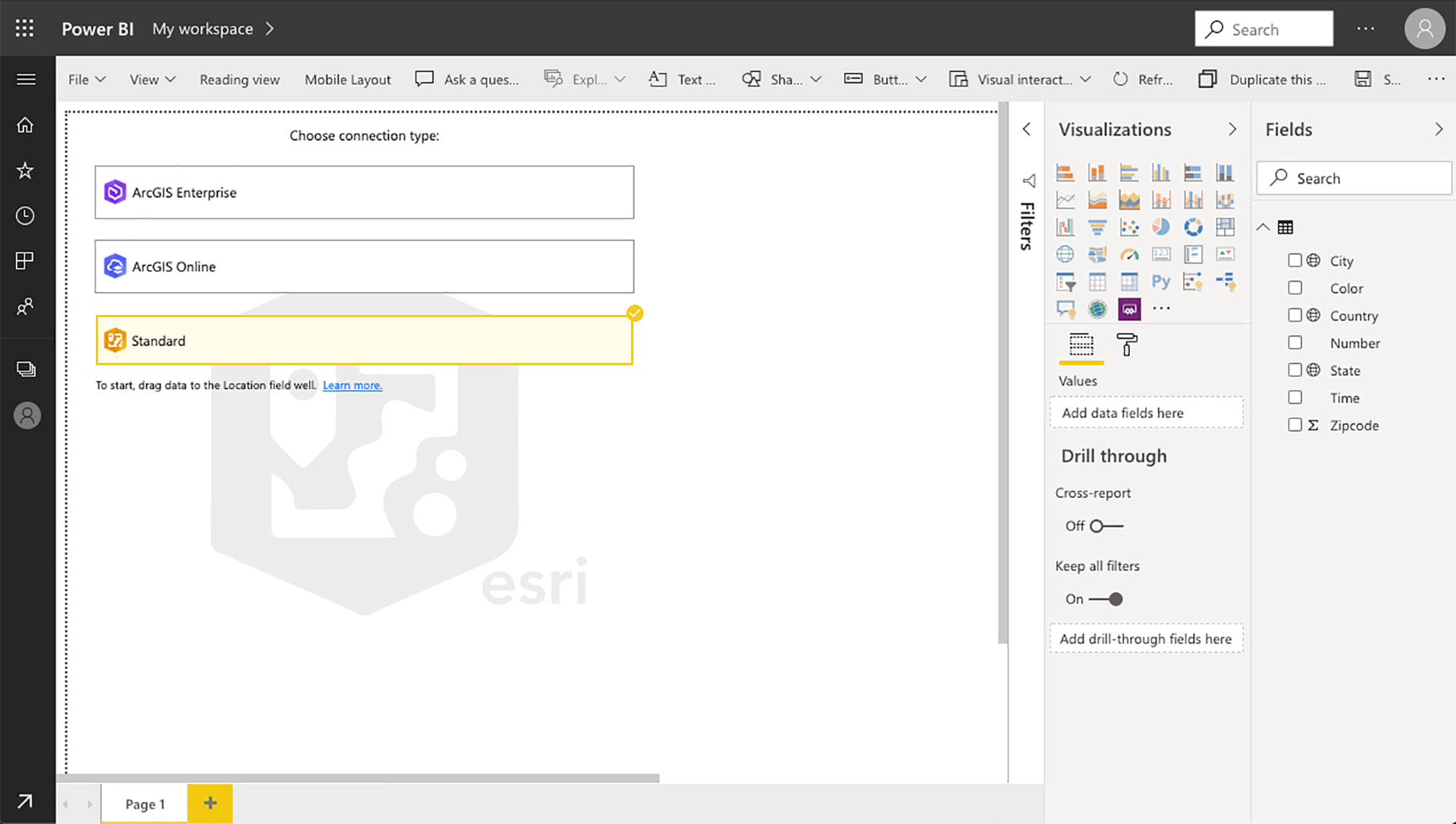Image resolution: width=1456 pixels, height=824 pixels.
Task: Check the City field checkbox
Action: 1294,260
